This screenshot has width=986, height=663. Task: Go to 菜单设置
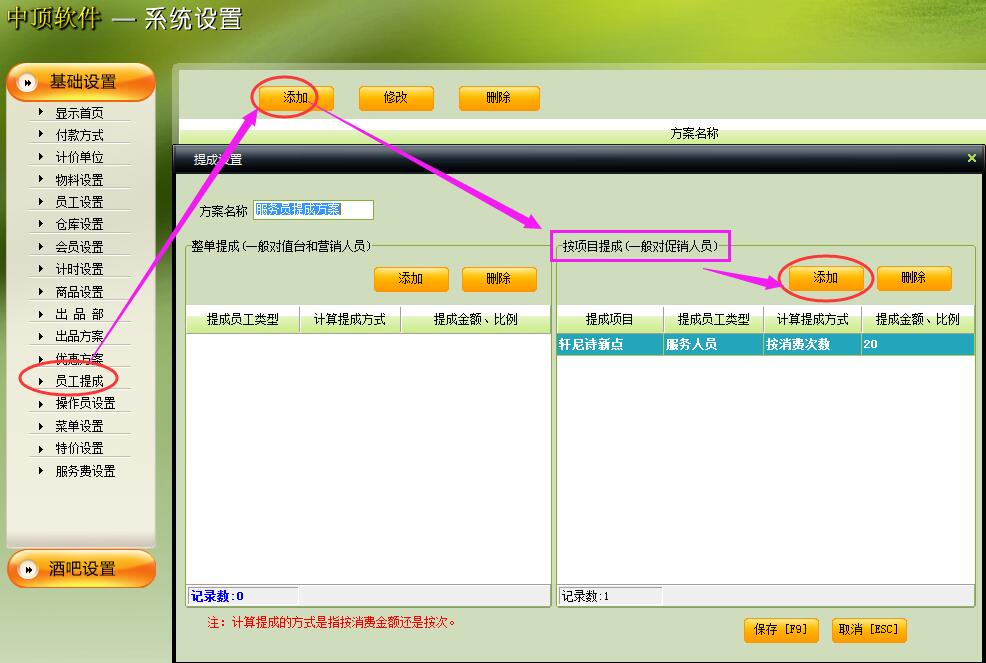(x=79, y=426)
